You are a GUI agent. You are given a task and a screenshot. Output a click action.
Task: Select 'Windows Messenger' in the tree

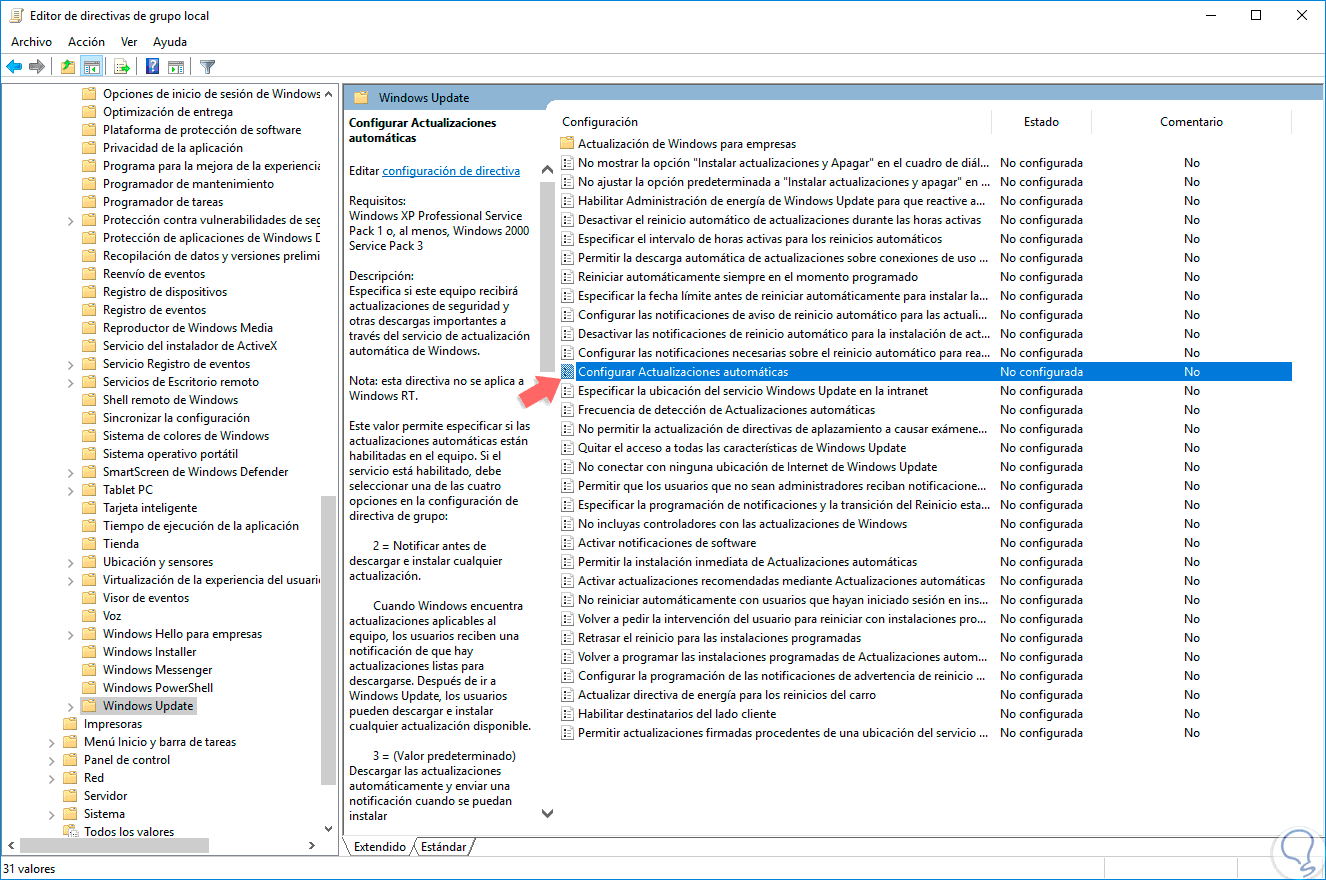click(158, 670)
